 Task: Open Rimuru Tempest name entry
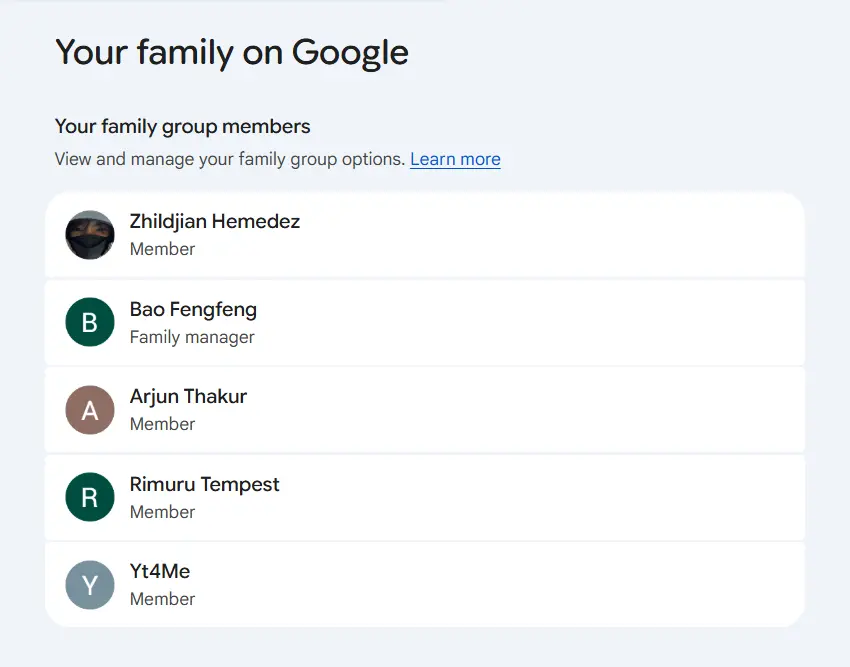pos(204,484)
